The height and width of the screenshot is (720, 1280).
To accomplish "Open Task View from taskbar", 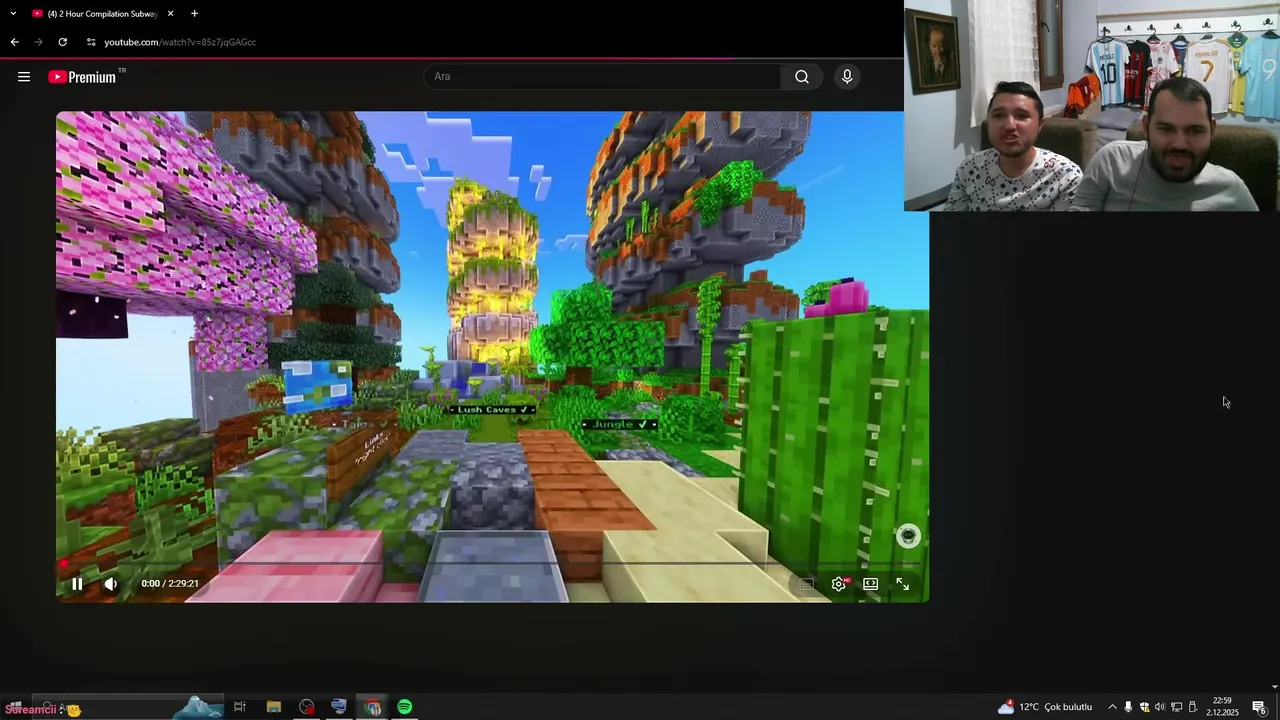I will (x=240, y=707).
